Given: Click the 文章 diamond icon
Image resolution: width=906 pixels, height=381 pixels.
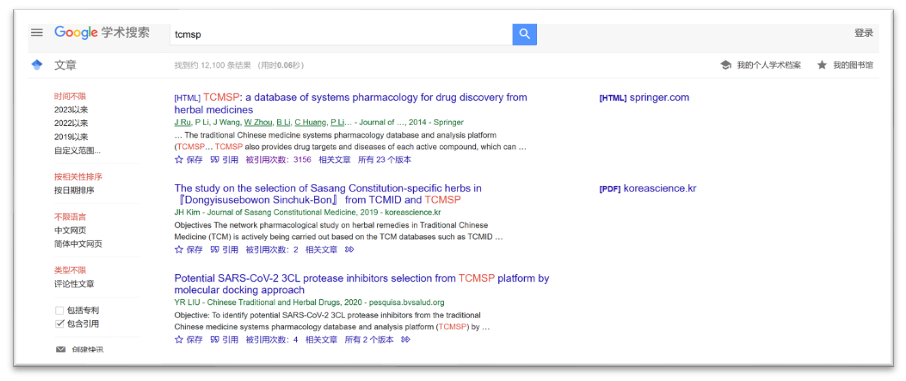Looking at the screenshot, I should pos(37,65).
